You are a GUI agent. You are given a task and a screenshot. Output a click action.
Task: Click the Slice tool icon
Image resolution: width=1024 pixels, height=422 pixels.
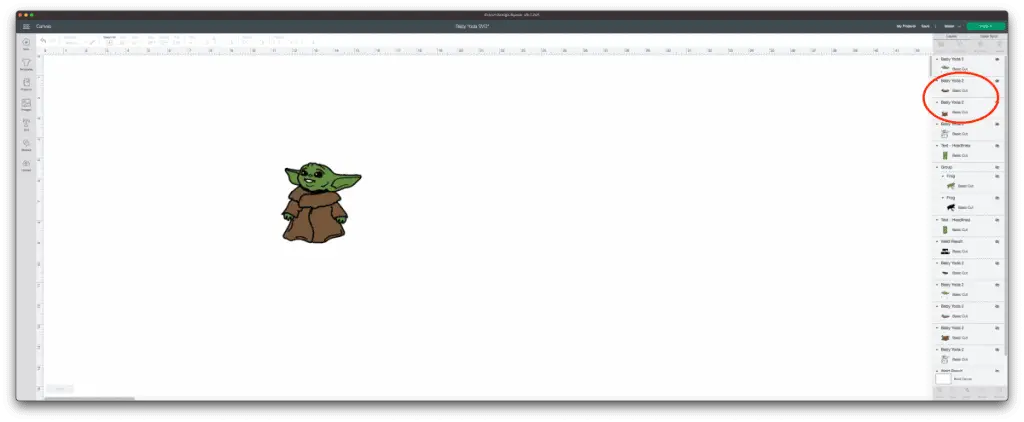940,392
